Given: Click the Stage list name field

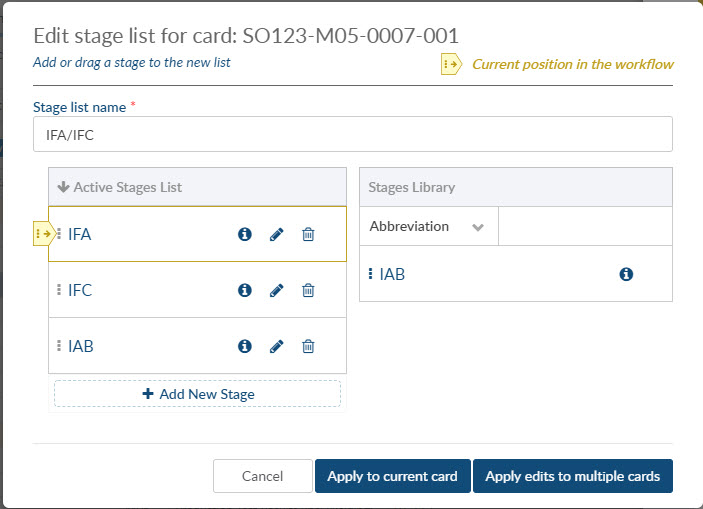Looking at the screenshot, I should tap(352, 135).
